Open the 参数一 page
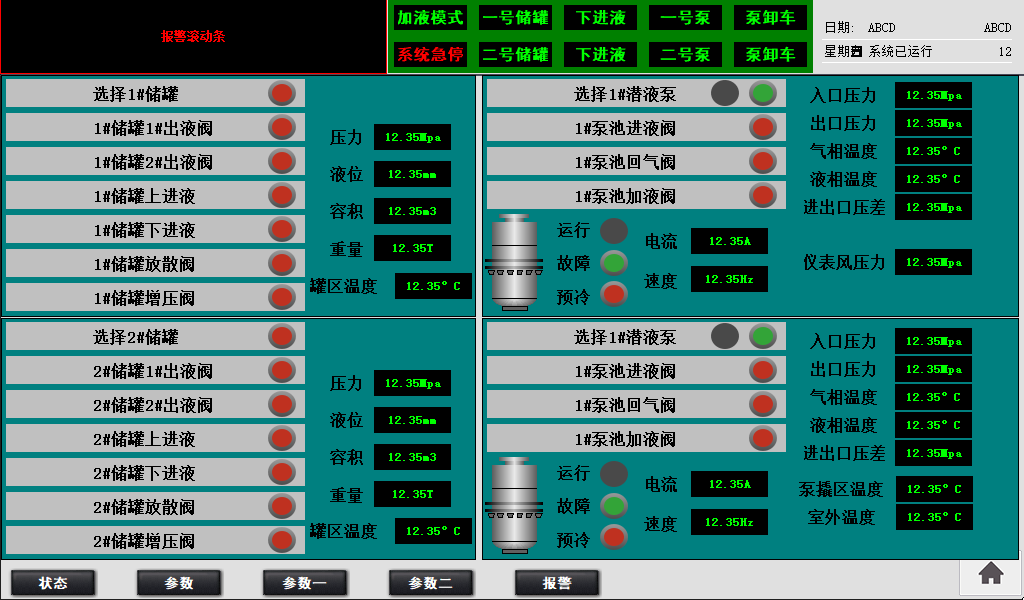Screen dimensions: 1024x600 click(305, 583)
